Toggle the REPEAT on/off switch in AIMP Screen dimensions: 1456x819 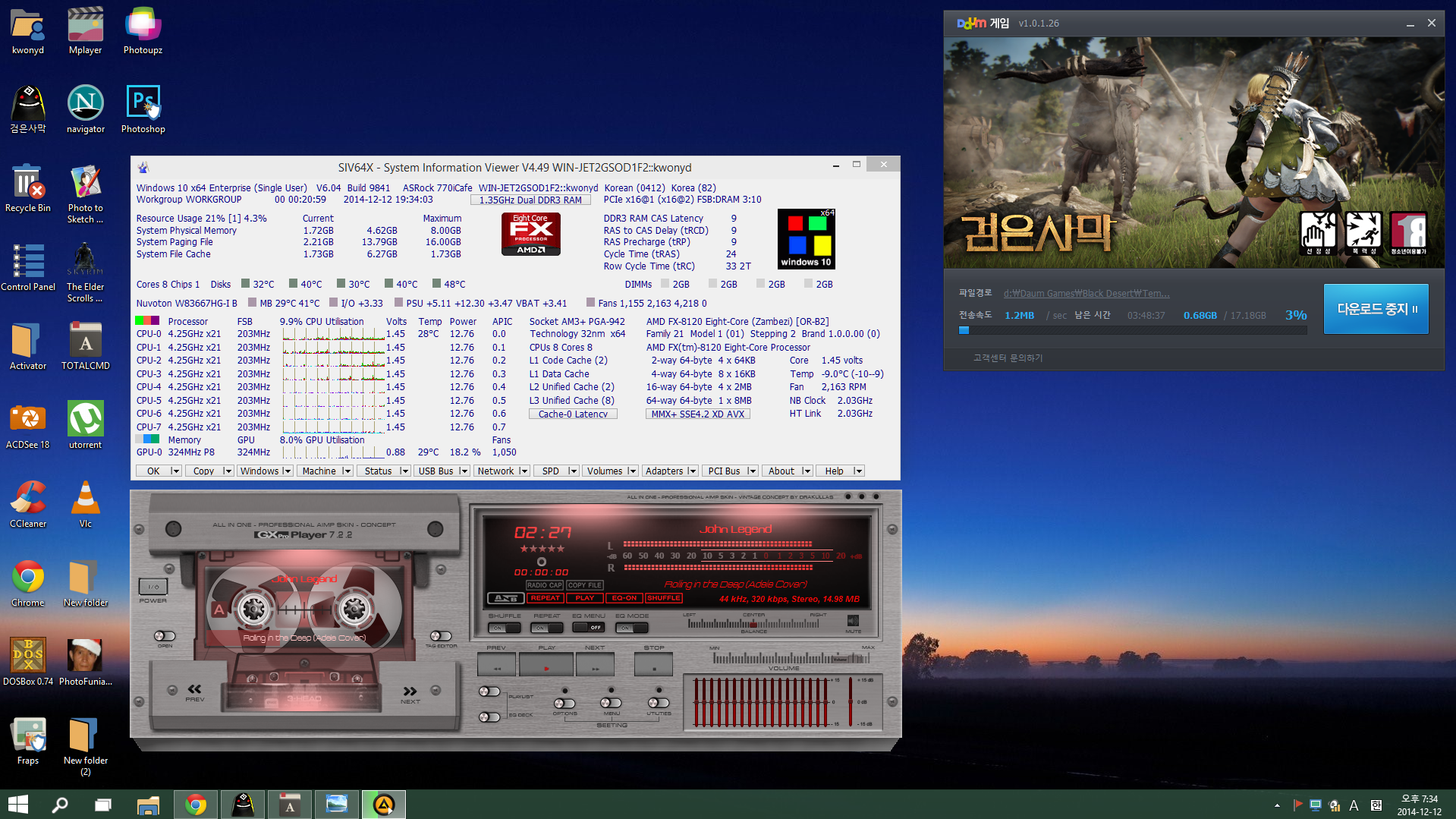[546, 628]
